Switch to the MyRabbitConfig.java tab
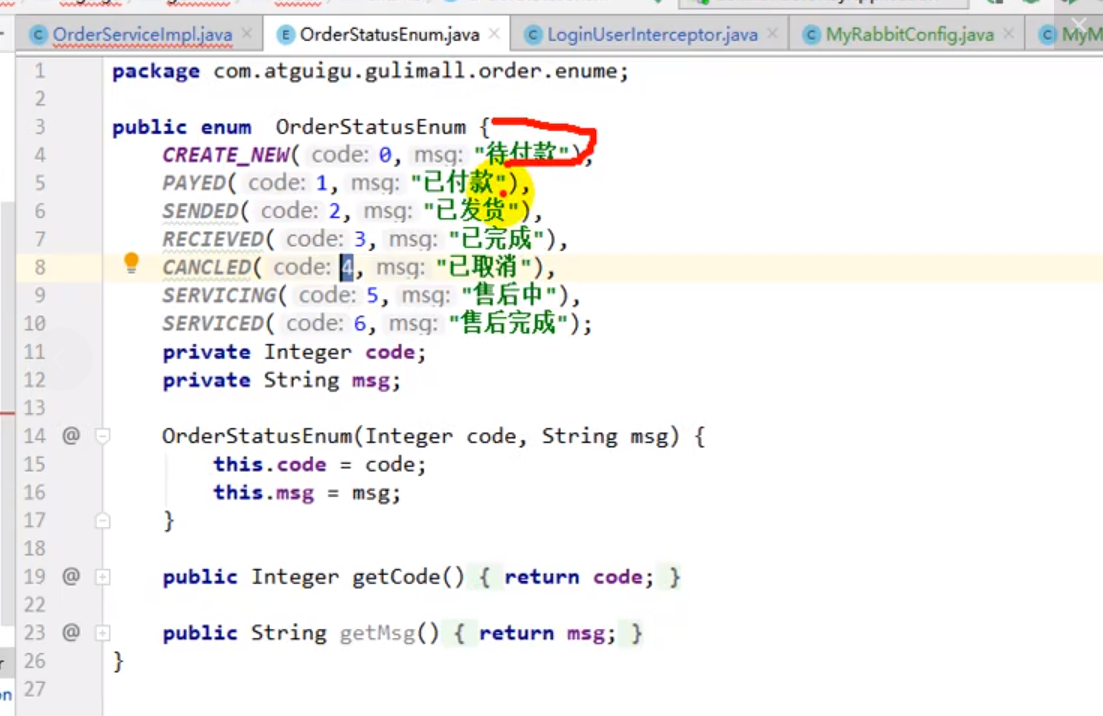The height and width of the screenshot is (716, 1103). pyautogui.click(x=910, y=35)
